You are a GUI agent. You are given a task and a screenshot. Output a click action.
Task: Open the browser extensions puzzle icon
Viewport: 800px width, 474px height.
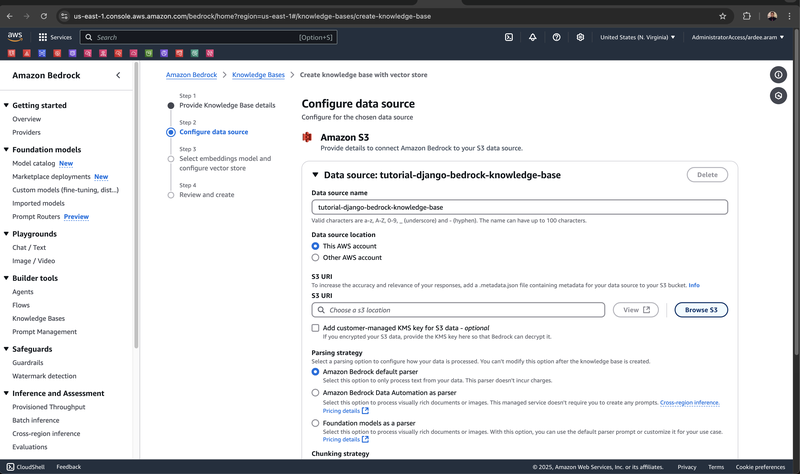click(x=746, y=16)
